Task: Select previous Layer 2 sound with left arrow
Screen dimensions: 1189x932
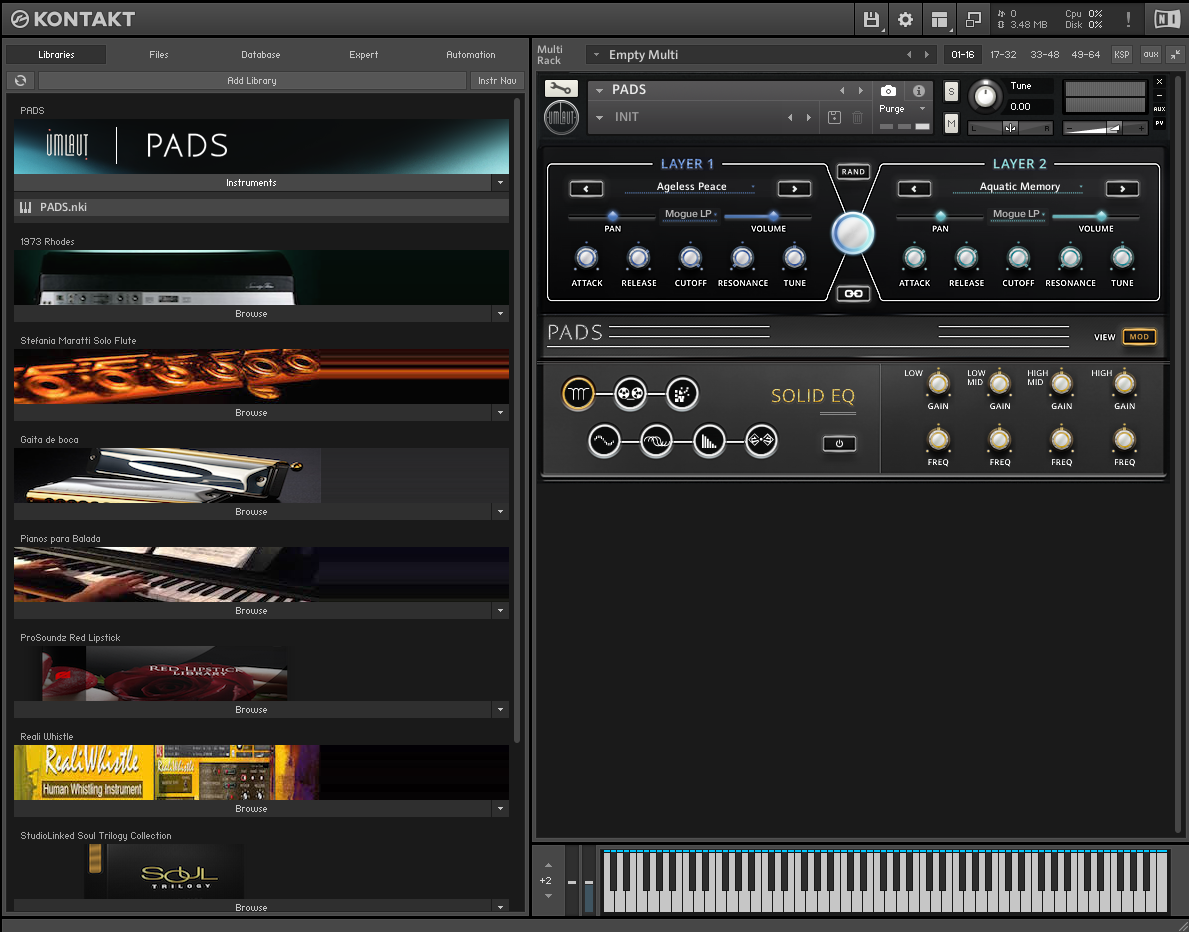Action: [x=914, y=189]
